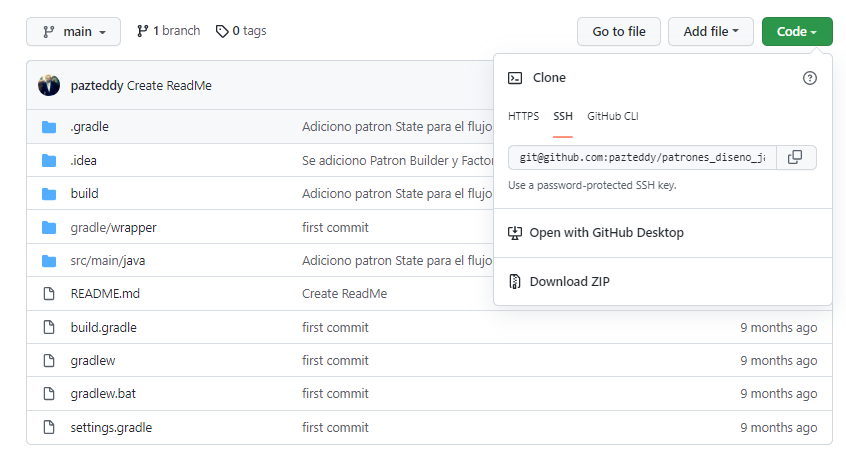Click settings.gradle 9 months ago timestamp
Screen dimensions: 846x451
point(779,427)
